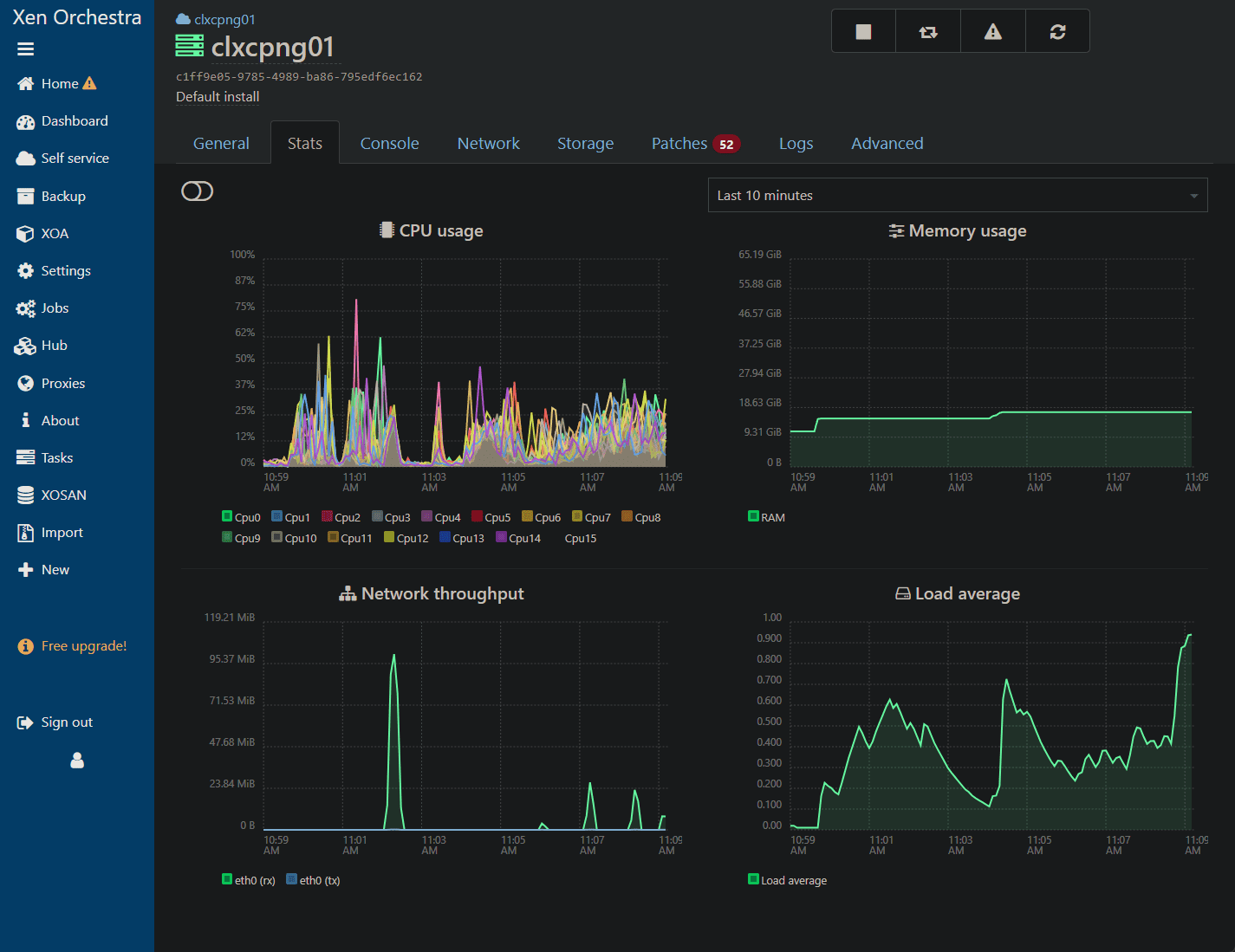This screenshot has width=1235, height=952.
Task: Open Backup in the sidebar
Action: click(x=63, y=197)
